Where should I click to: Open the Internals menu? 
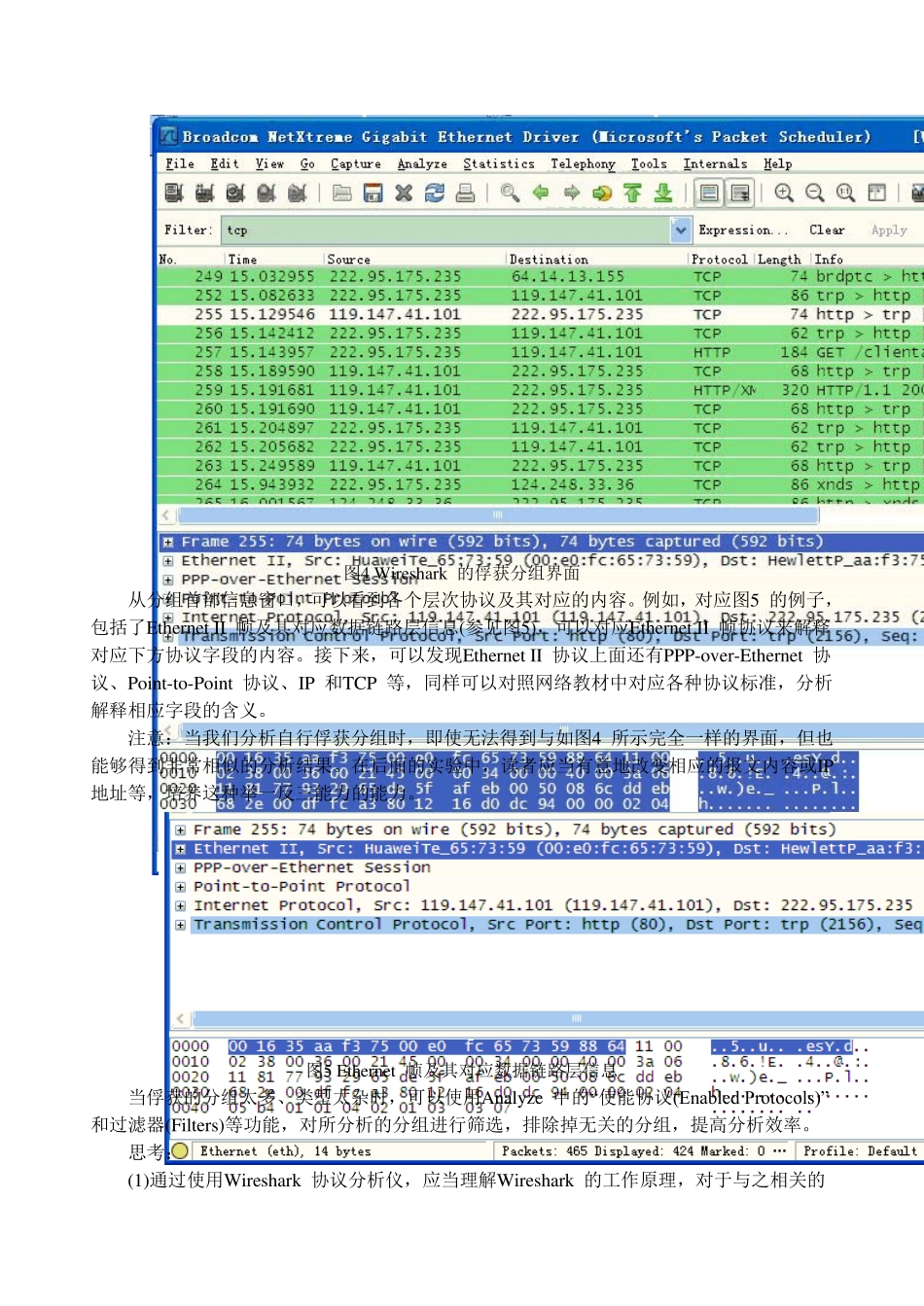(x=715, y=164)
